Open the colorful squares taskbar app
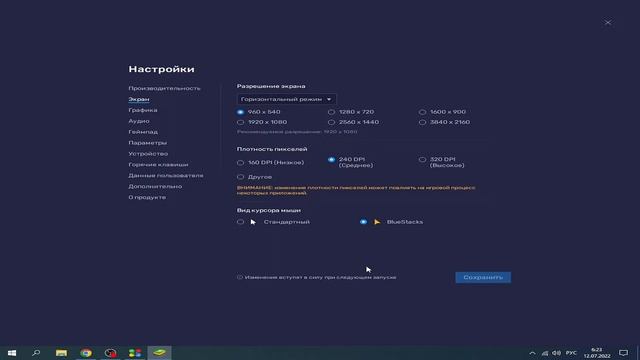The width and height of the screenshot is (640, 360). 135,353
